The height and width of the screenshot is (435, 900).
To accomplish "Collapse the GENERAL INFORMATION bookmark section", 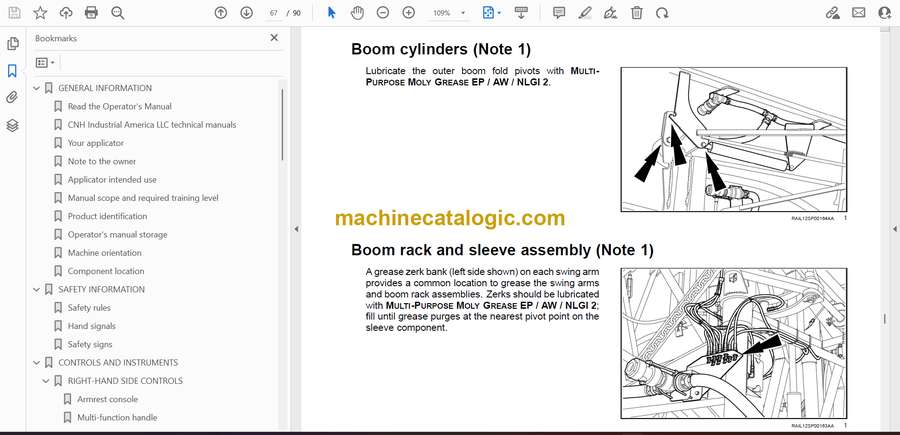I will coord(37,88).
